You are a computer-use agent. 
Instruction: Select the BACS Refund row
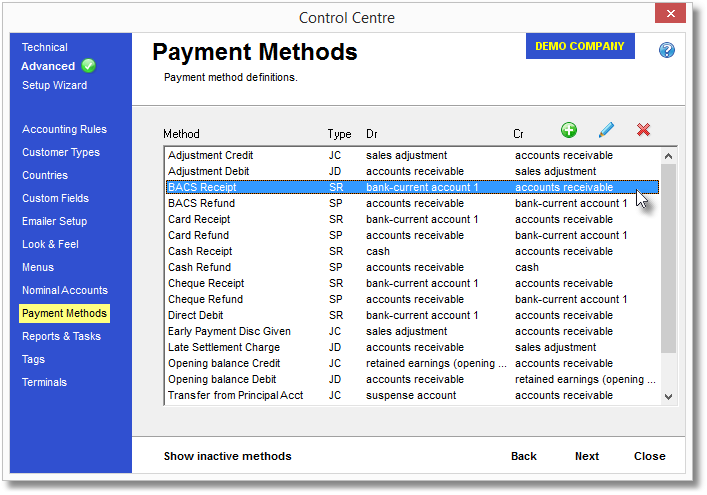(x=413, y=203)
